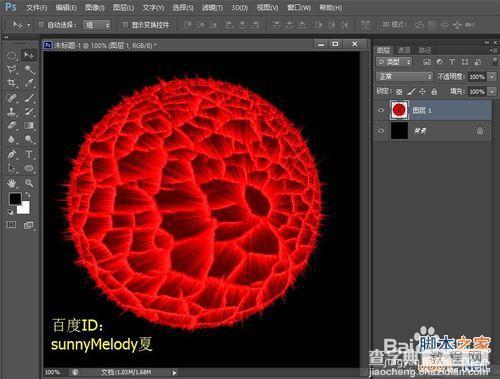
Task: Click the Photoshop Ps logo icon
Action: point(11,6)
